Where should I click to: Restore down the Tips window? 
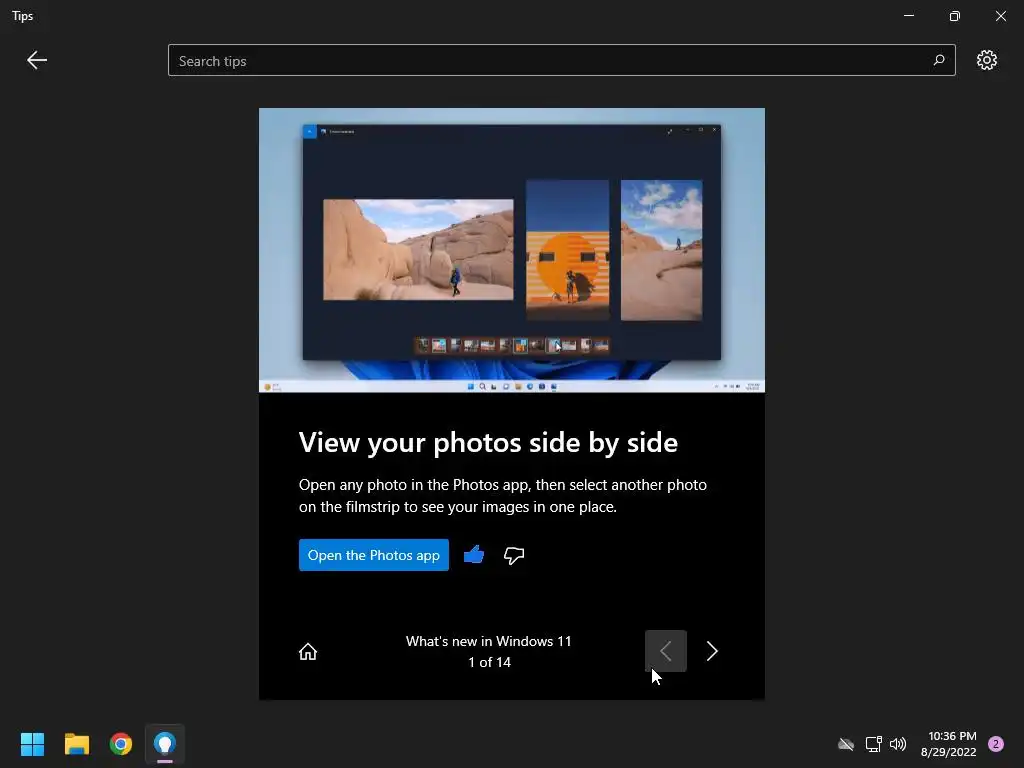click(x=955, y=16)
